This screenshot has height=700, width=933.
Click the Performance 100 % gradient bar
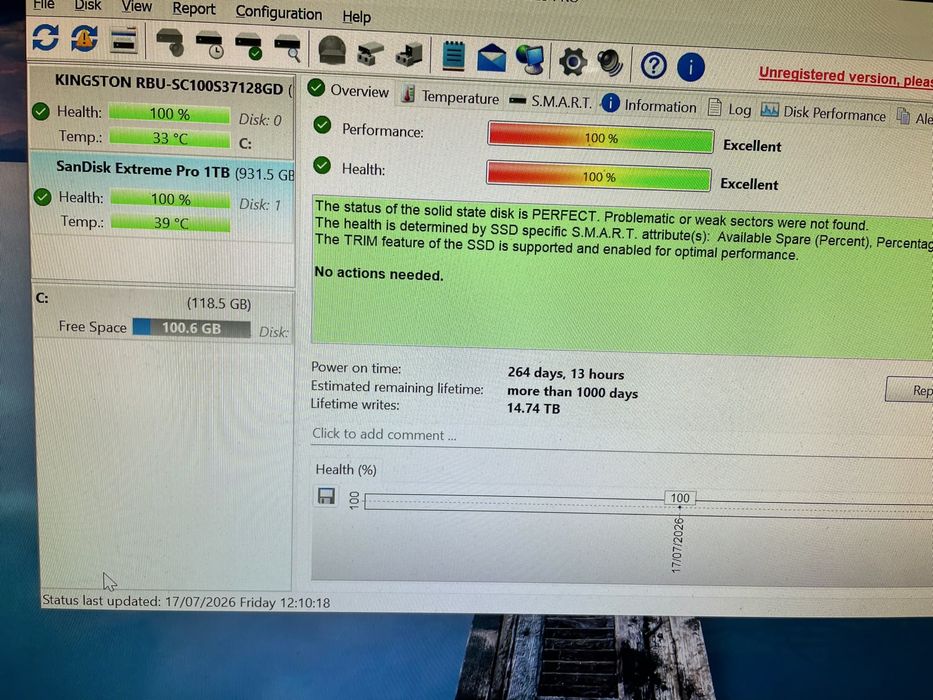click(600, 138)
